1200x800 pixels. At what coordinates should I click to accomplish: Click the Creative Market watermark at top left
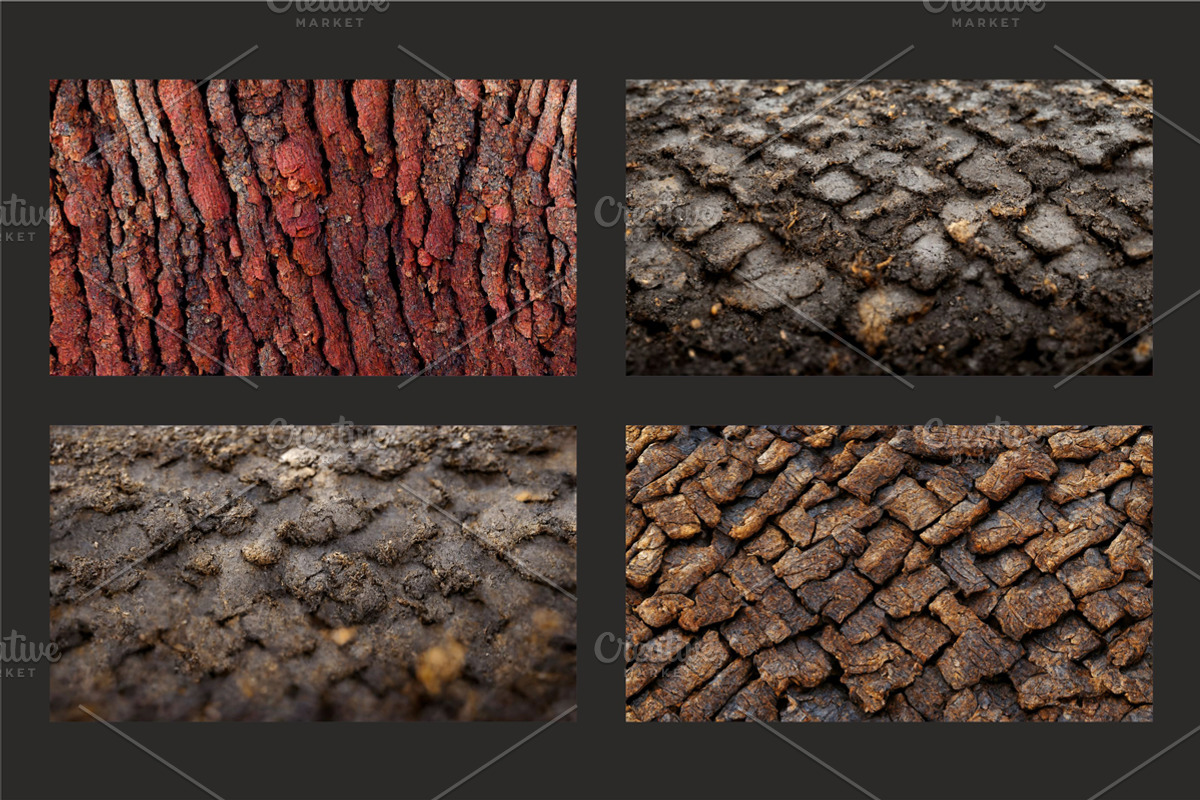pyautogui.click(x=328, y=12)
